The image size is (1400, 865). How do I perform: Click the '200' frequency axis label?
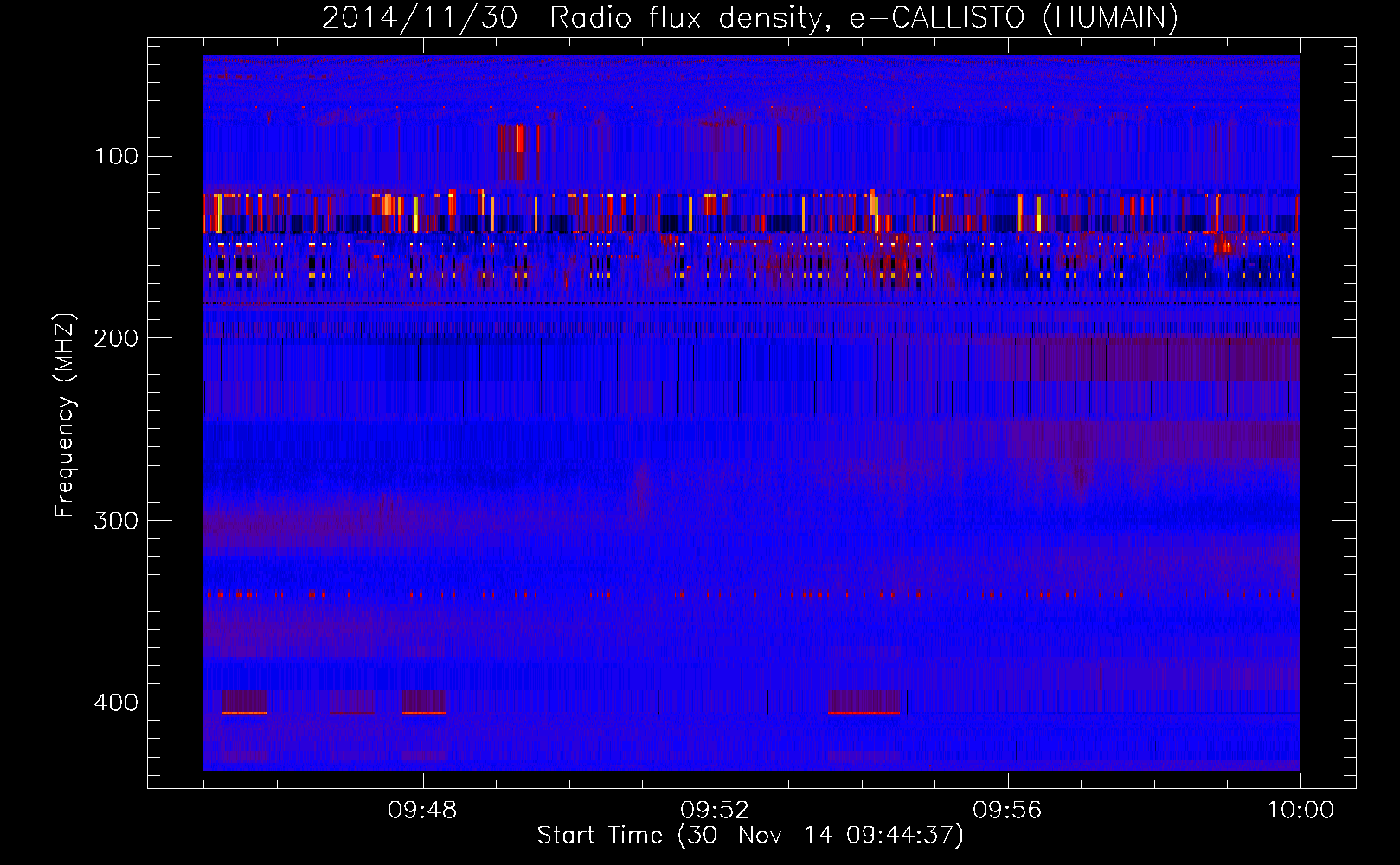click(116, 338)
